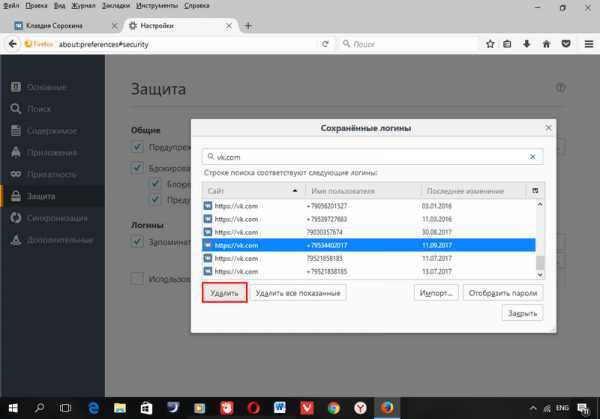Open the help icon next to Защита heading
Screen dimensions: 600x419
[x=561, y=88]
